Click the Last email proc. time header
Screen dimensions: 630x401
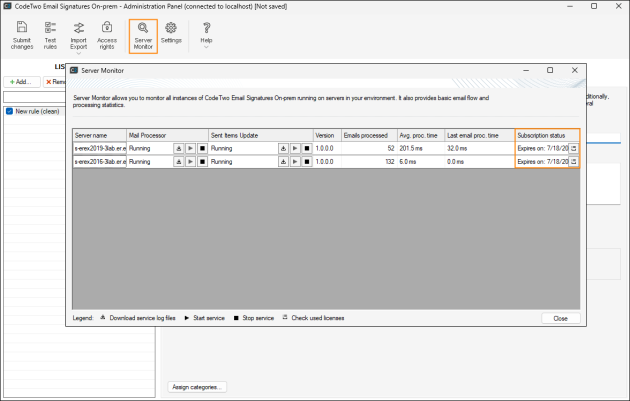[x=480, y=135]
